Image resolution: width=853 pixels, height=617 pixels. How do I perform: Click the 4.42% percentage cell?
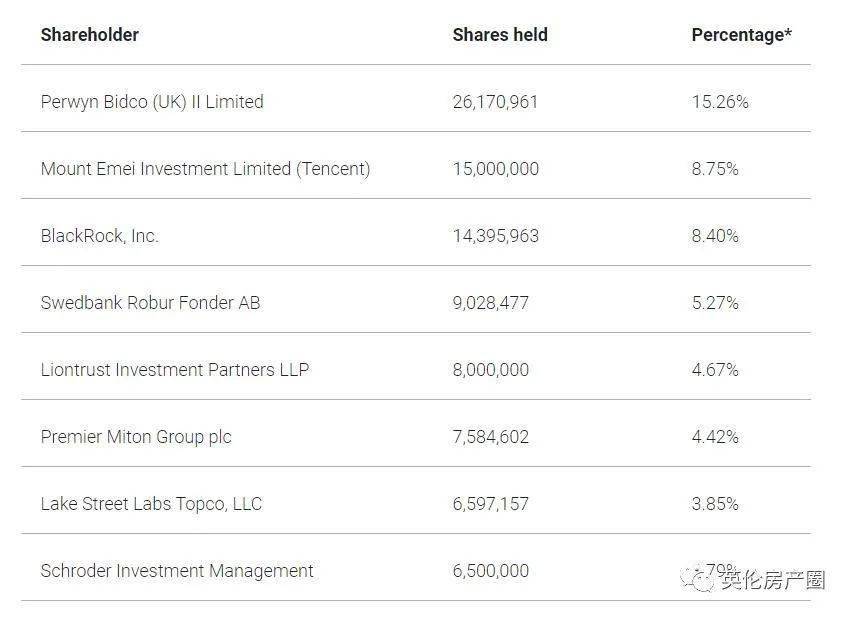coord(715,437)
